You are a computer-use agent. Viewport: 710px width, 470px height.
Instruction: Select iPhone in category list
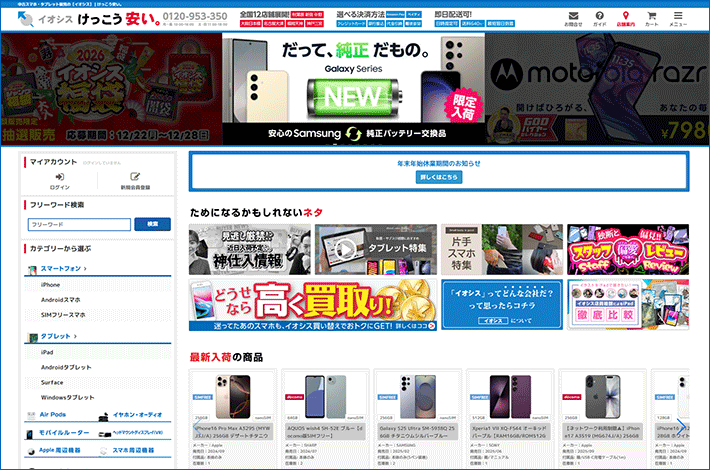coord(50,285)
